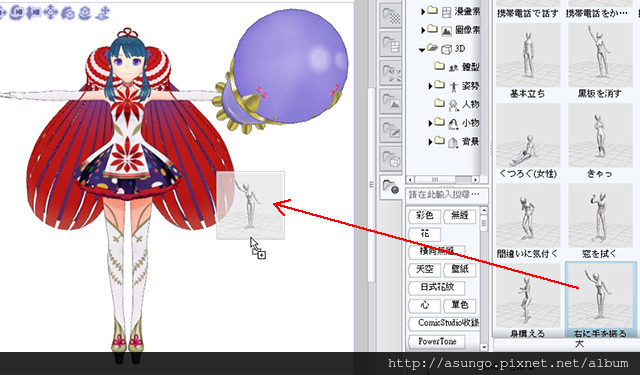Toggle the 壁紙 tag filter
This screenshot has height=375, width=640.
[460, 269]
